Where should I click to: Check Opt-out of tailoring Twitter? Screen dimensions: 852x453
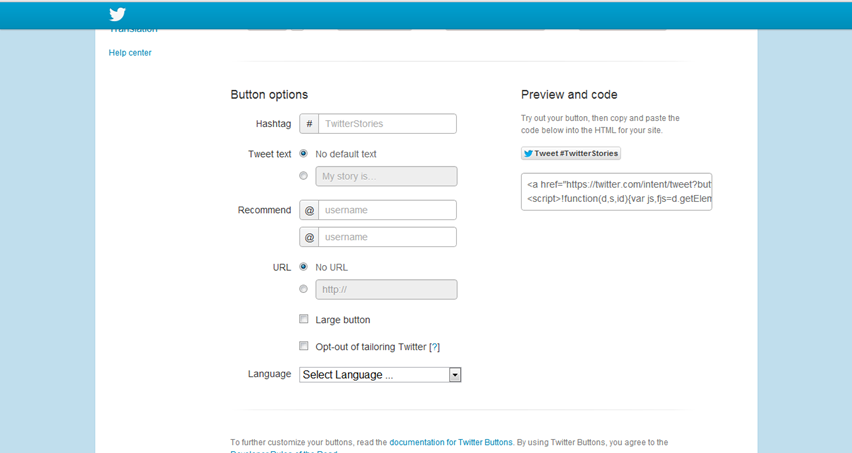(x=304, y=346)
